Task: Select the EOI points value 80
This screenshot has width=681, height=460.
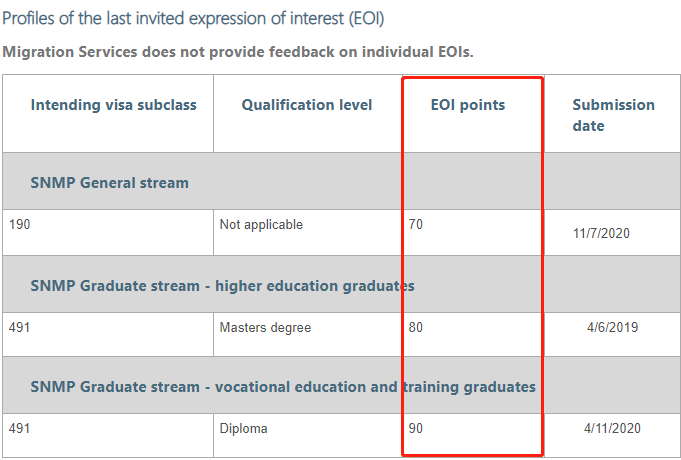Action: click(x=416, y=327)
